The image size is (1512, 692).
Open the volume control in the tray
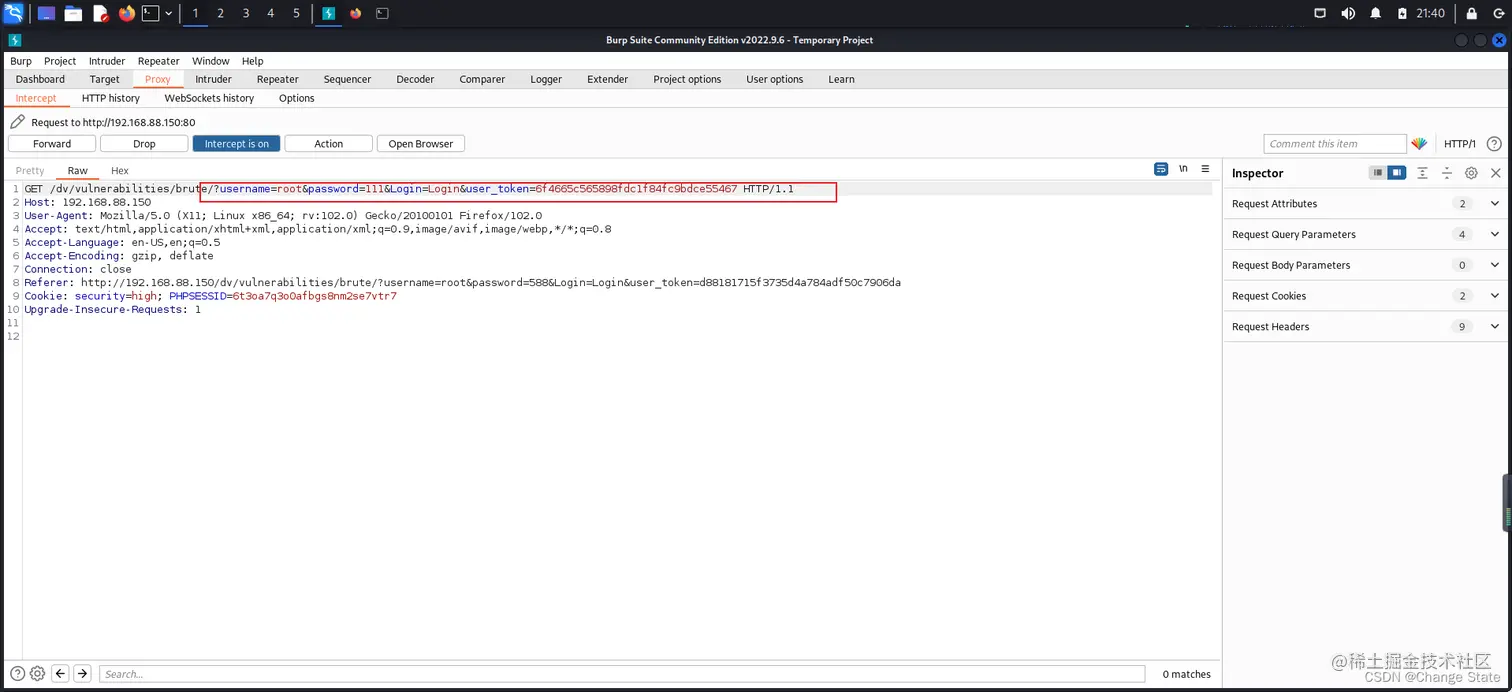(1348, 13)
